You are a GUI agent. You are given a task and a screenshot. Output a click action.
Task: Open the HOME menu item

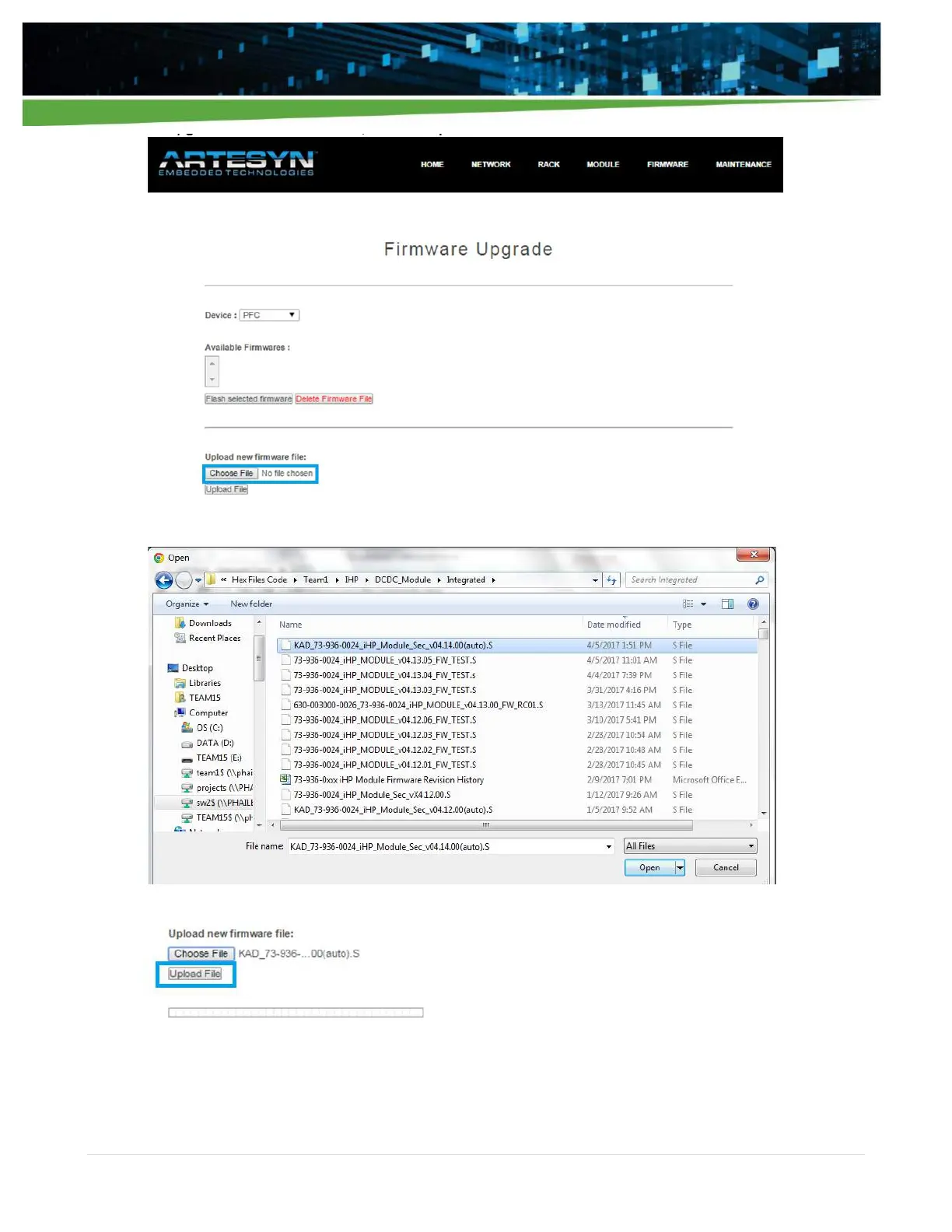tap(432, 164)
